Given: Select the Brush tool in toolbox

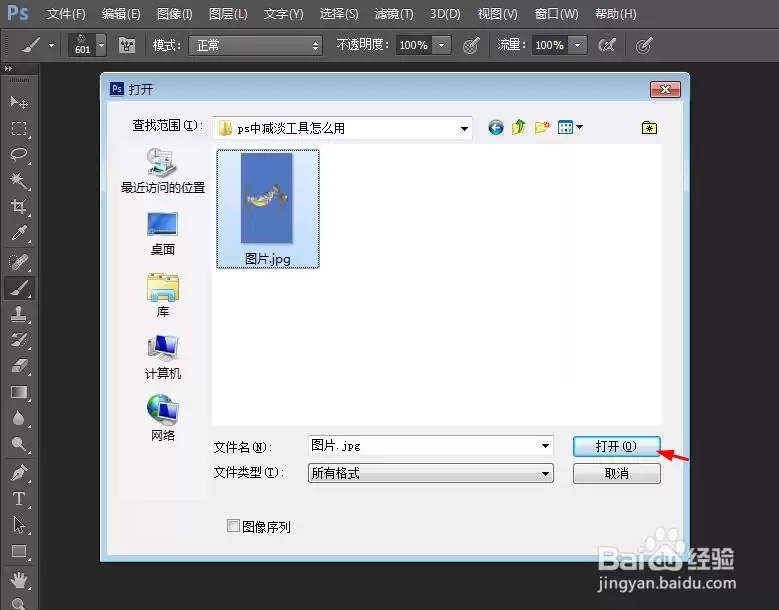Looking at the screenshot, I should point(19,288).
